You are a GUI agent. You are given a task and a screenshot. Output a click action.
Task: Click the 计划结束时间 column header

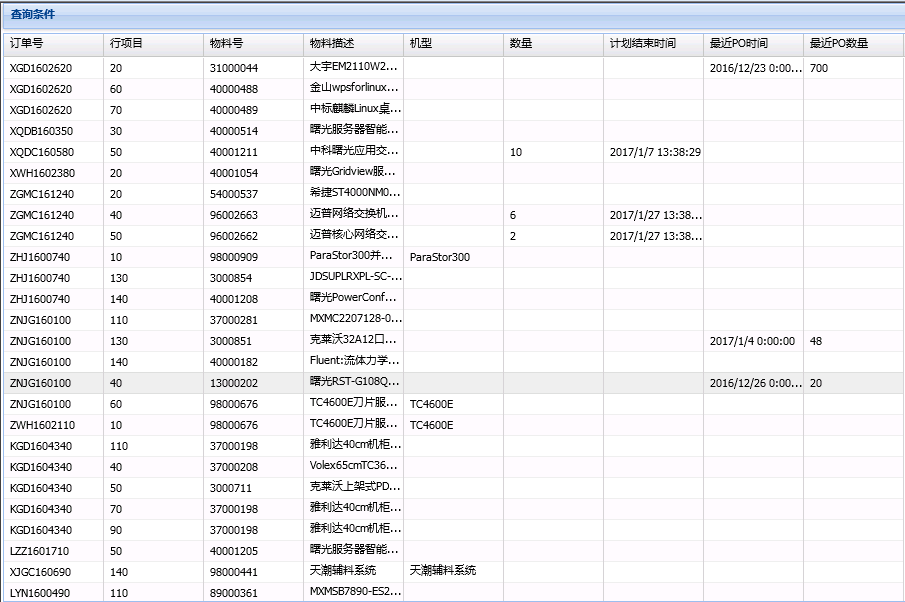(653, 44)
